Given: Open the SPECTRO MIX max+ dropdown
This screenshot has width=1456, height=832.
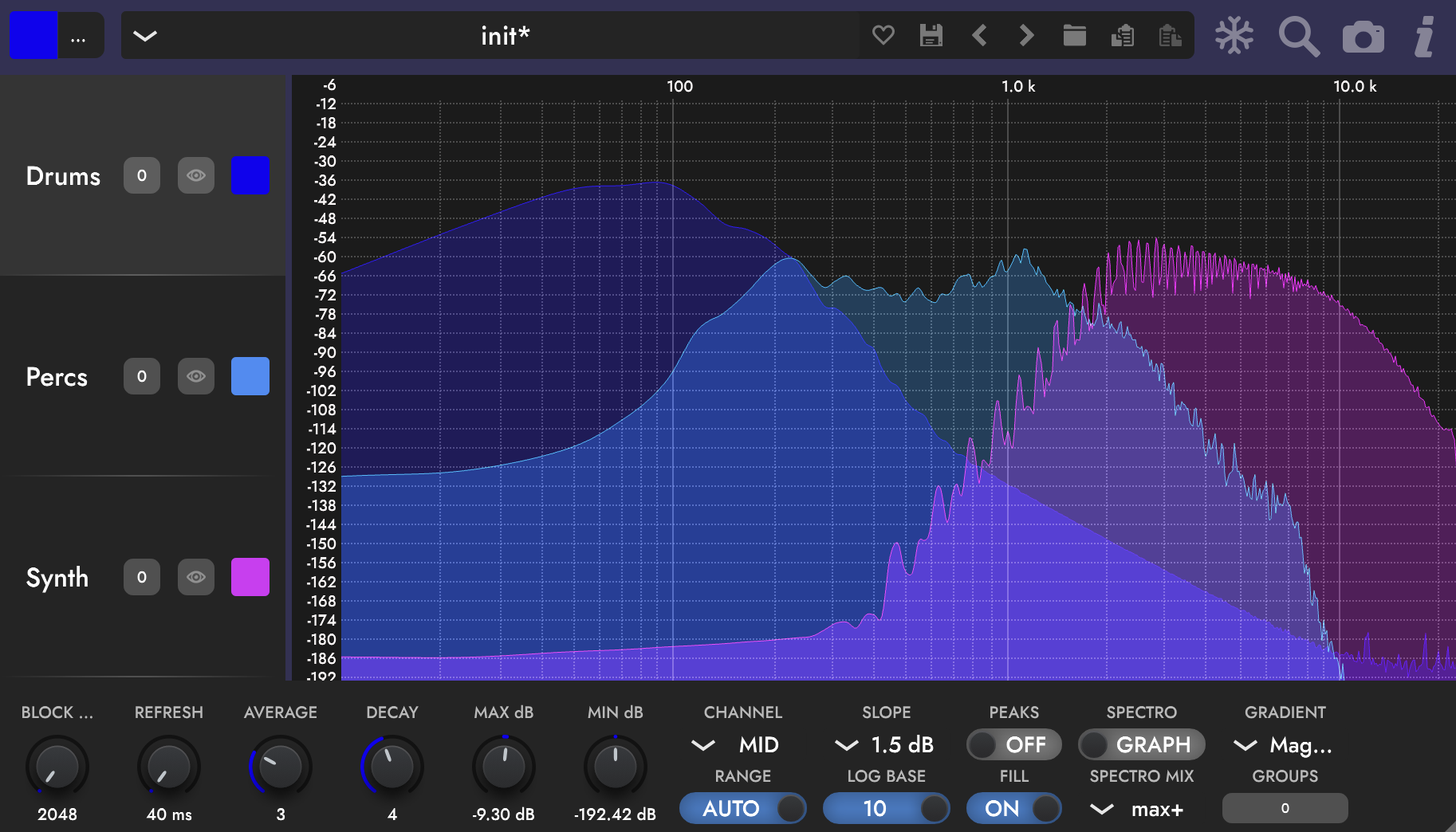Looking at the screenshot, I should tap(1140, 810).
